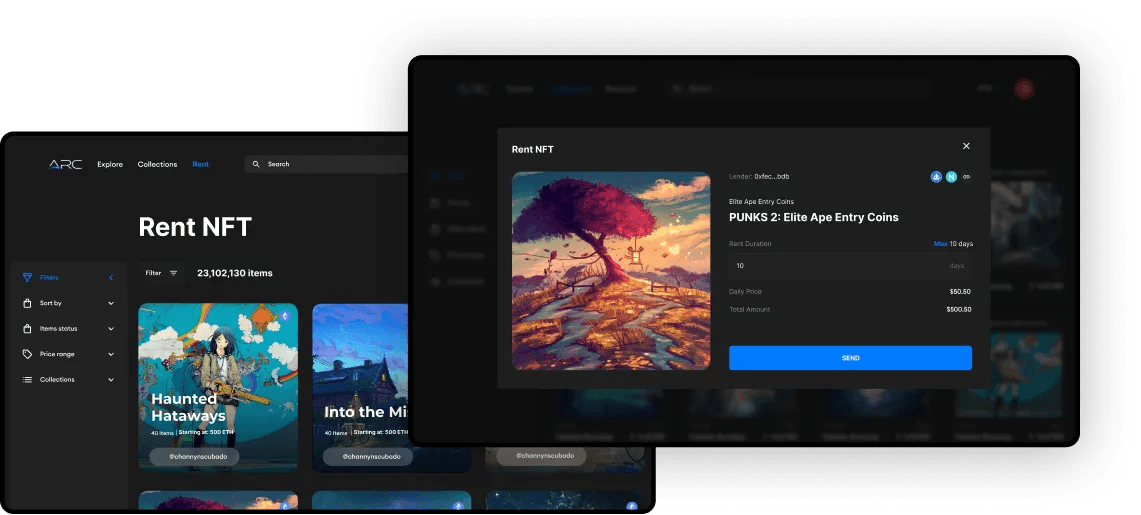Click @channynscubado on Haunted Hataways card

click(194, 457)
